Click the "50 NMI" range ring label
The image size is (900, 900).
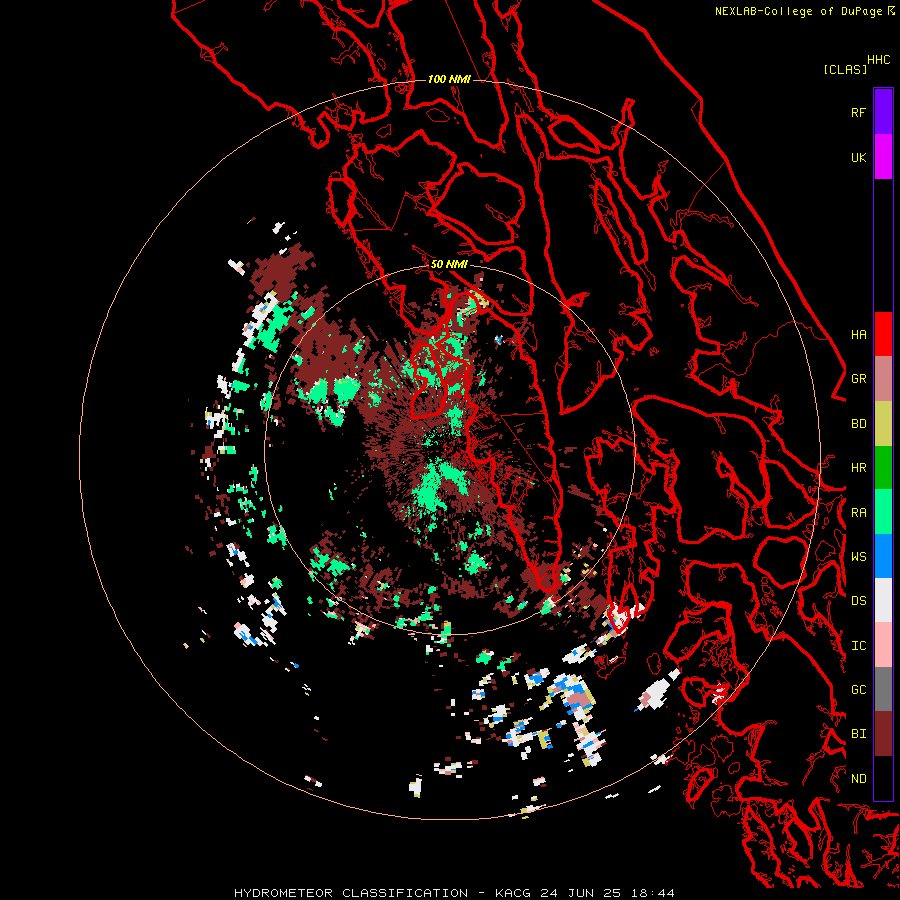tap(449, 264)
